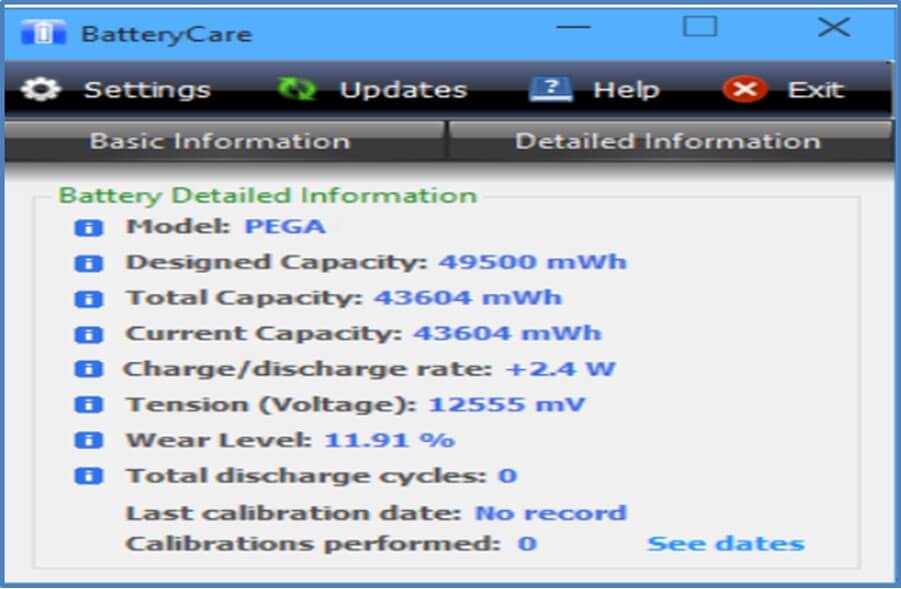The image size is (901, 589).
Task: Click the info icon beside Model
Action: tap(88, 228)
